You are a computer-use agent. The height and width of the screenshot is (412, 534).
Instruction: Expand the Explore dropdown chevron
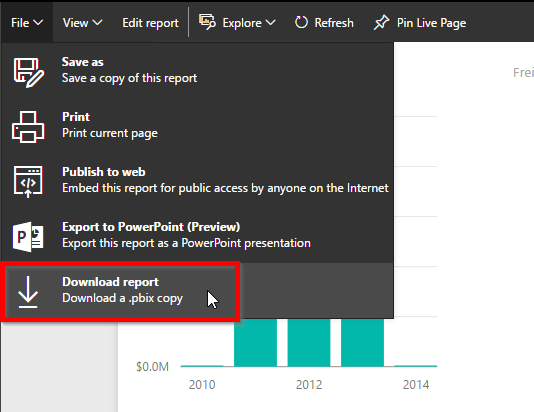click(x=271, y=23)
